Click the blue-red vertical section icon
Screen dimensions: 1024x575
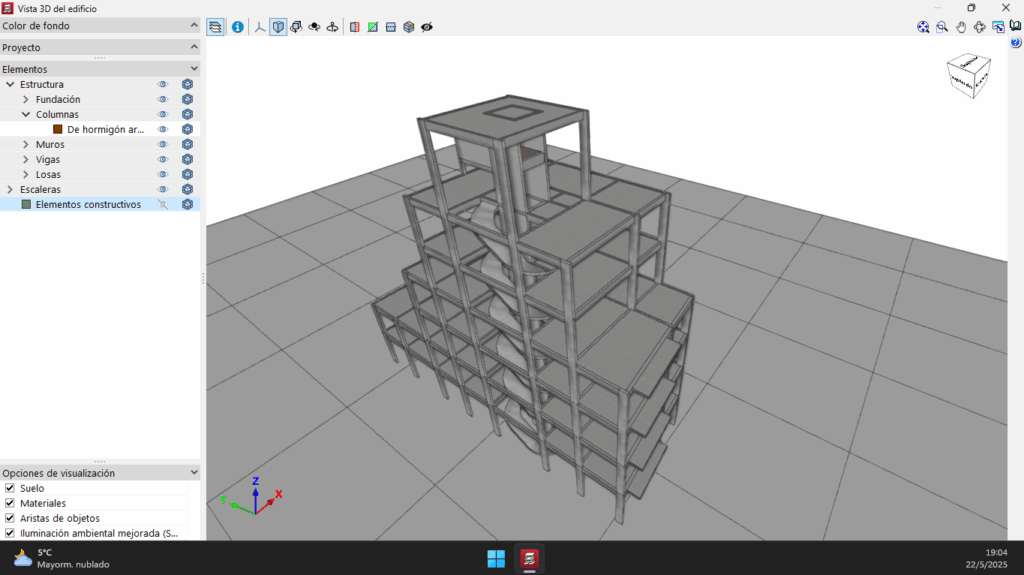355,27
